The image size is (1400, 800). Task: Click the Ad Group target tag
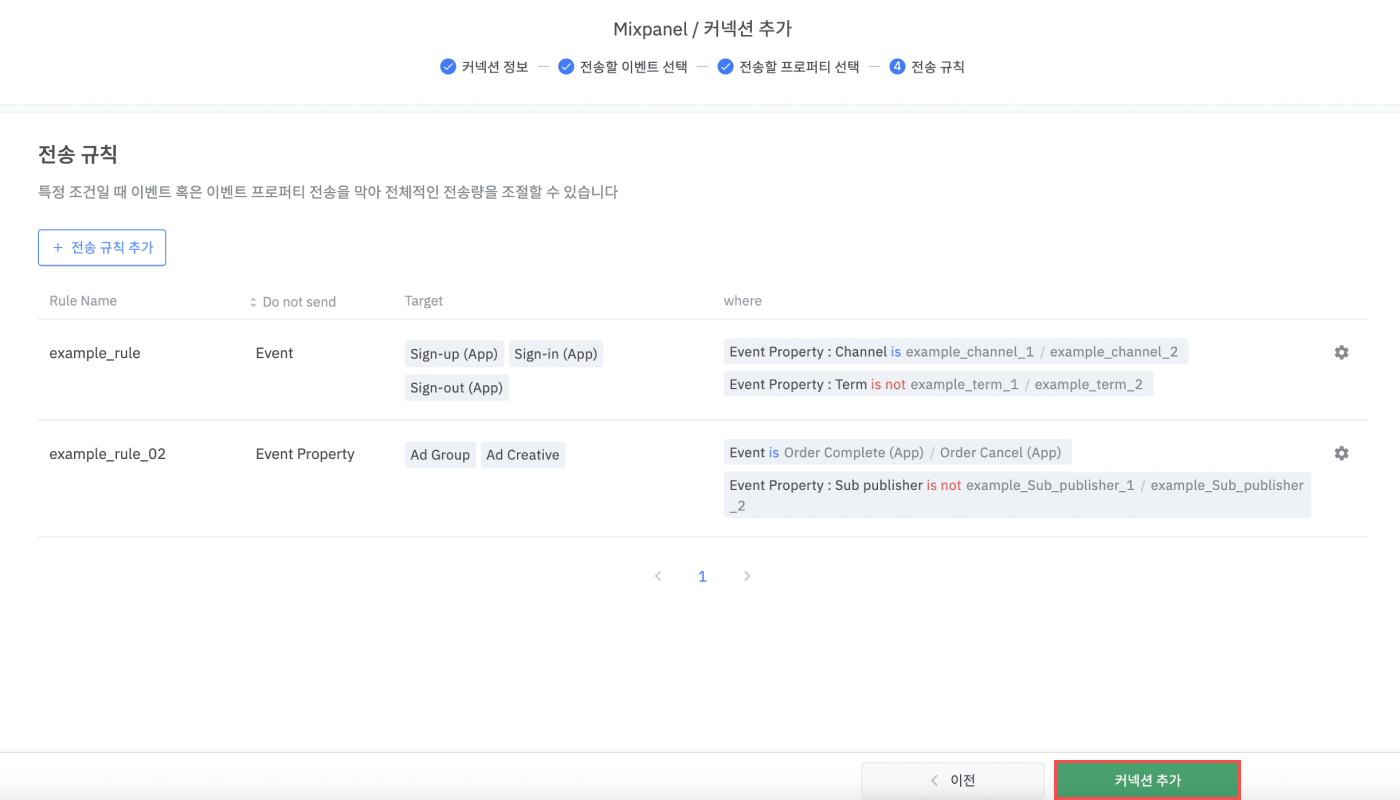point(440,455)
